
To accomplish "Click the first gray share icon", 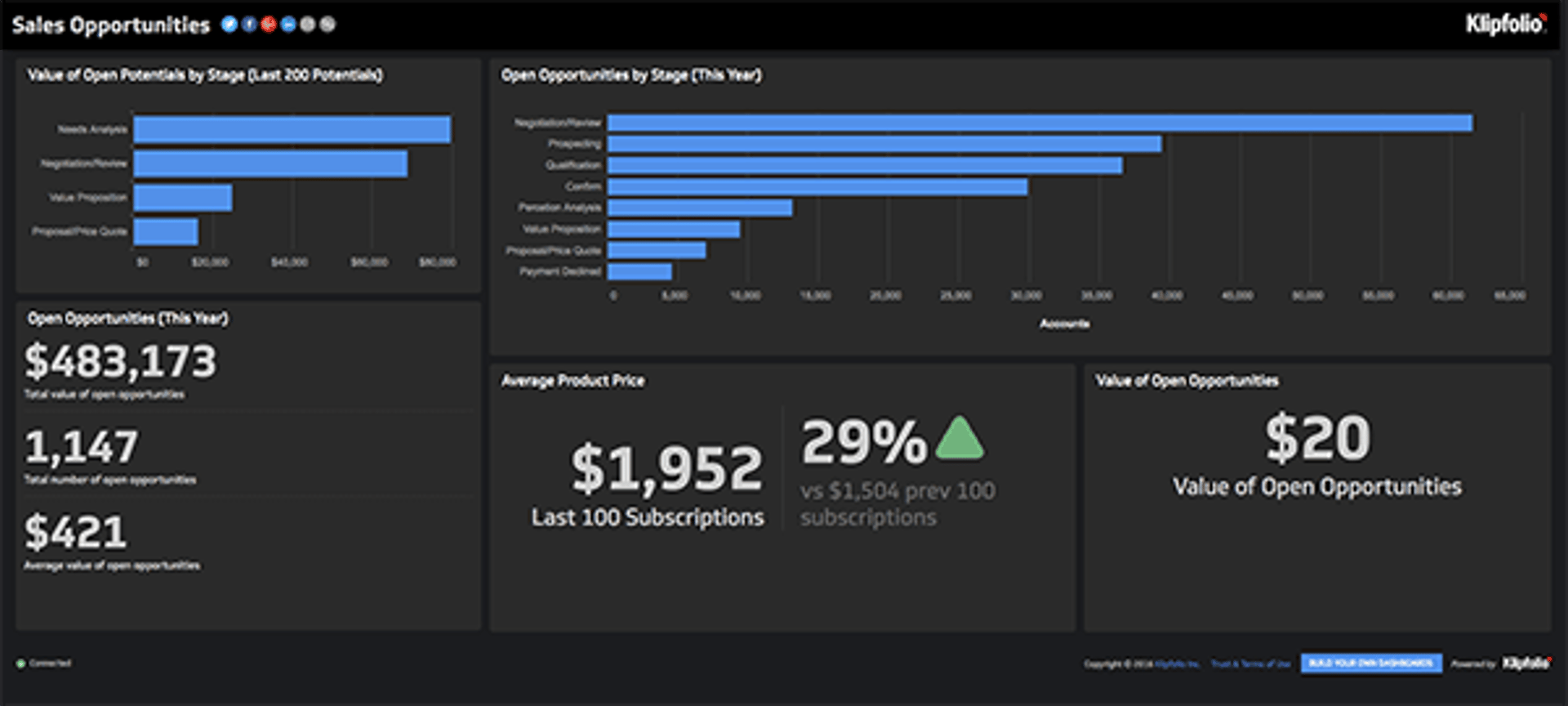I will tap(308, 25).
